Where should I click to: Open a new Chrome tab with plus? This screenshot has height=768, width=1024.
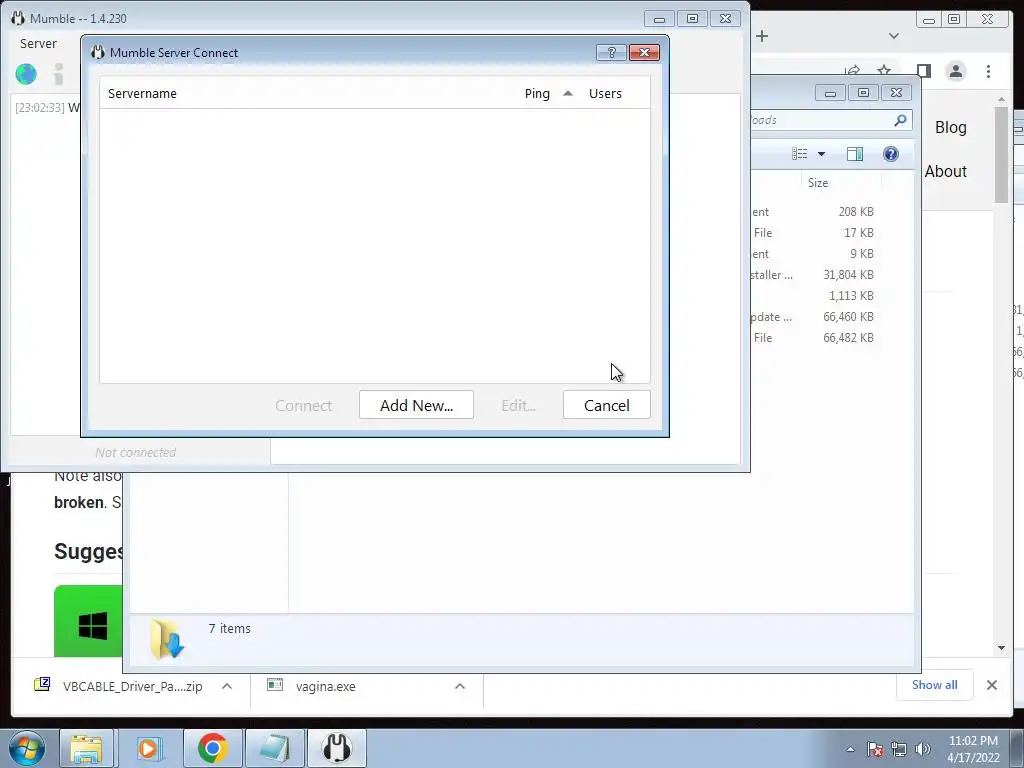pos(761,36)
